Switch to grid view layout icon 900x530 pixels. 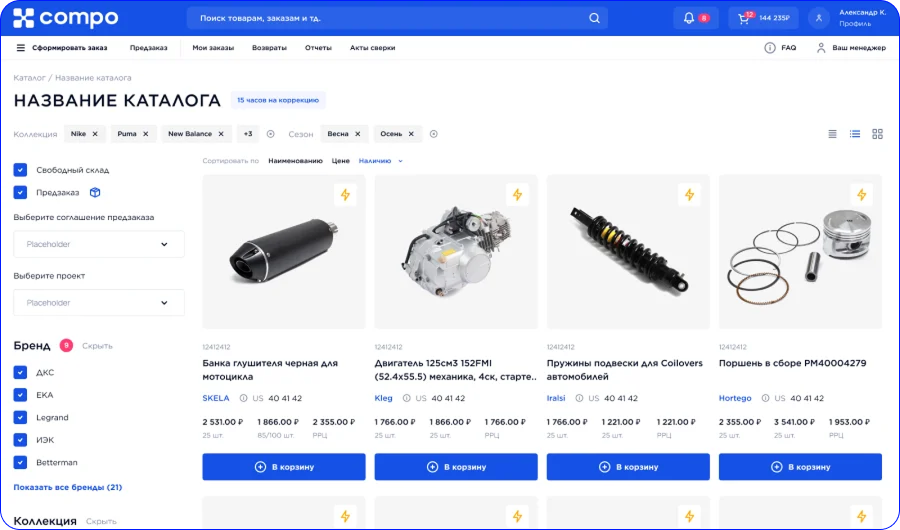pos(877,134)
